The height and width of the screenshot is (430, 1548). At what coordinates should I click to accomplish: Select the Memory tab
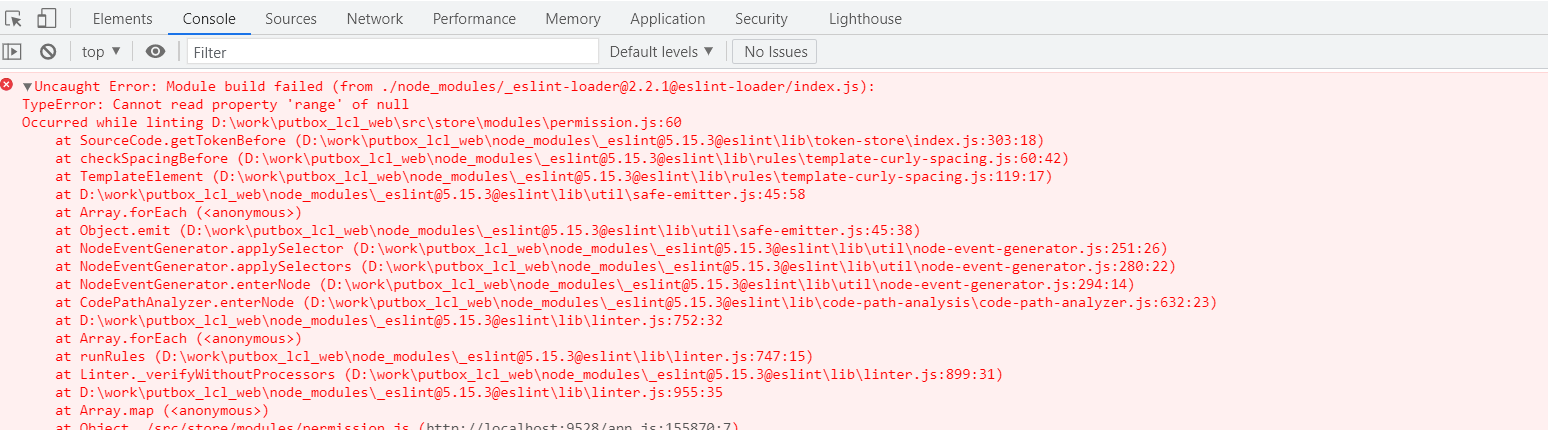point(573,18)
